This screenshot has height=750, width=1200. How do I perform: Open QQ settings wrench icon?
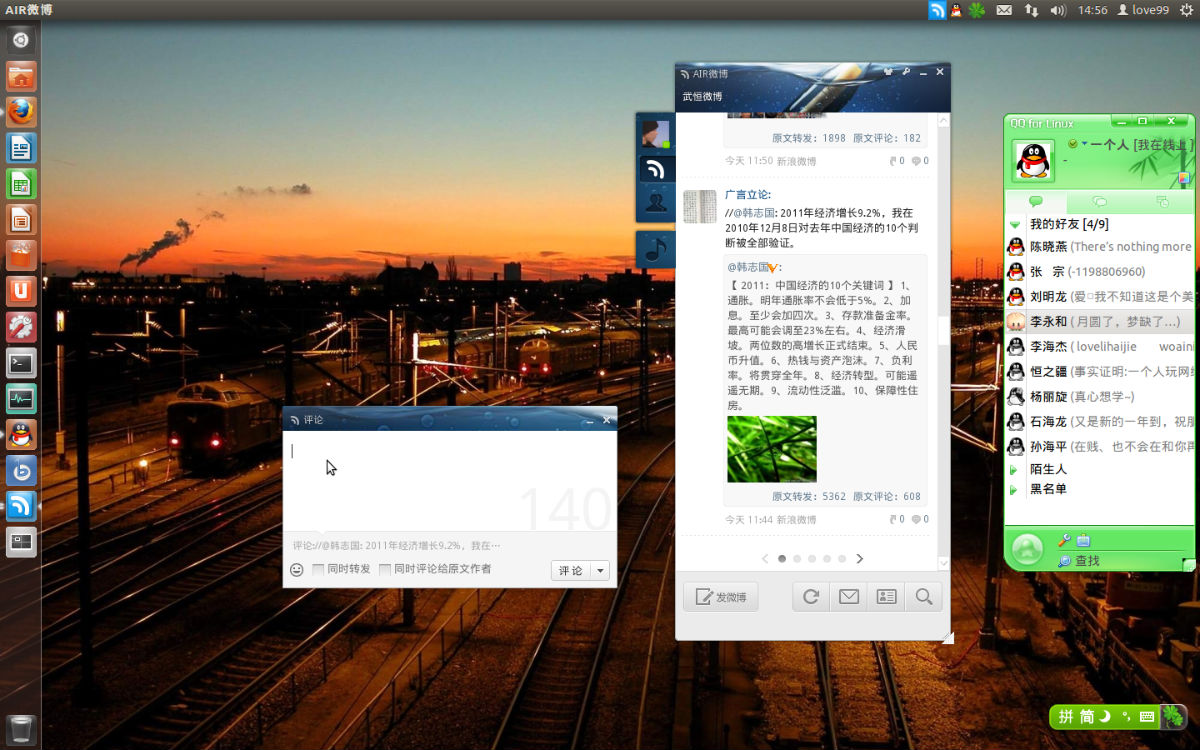click(x=1064, y=540)
